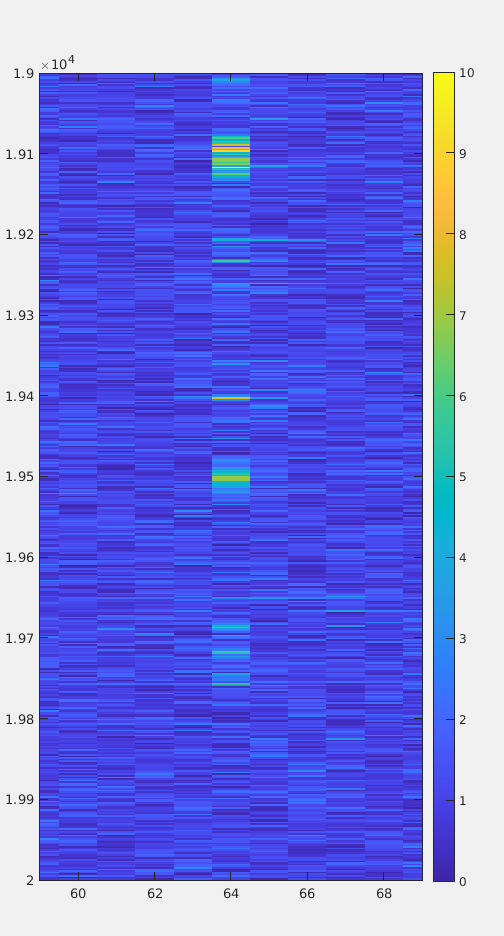Viewport: 504px width, 936px height.
Task: Click the colorbar tick label 8
Action: point(463,235)
